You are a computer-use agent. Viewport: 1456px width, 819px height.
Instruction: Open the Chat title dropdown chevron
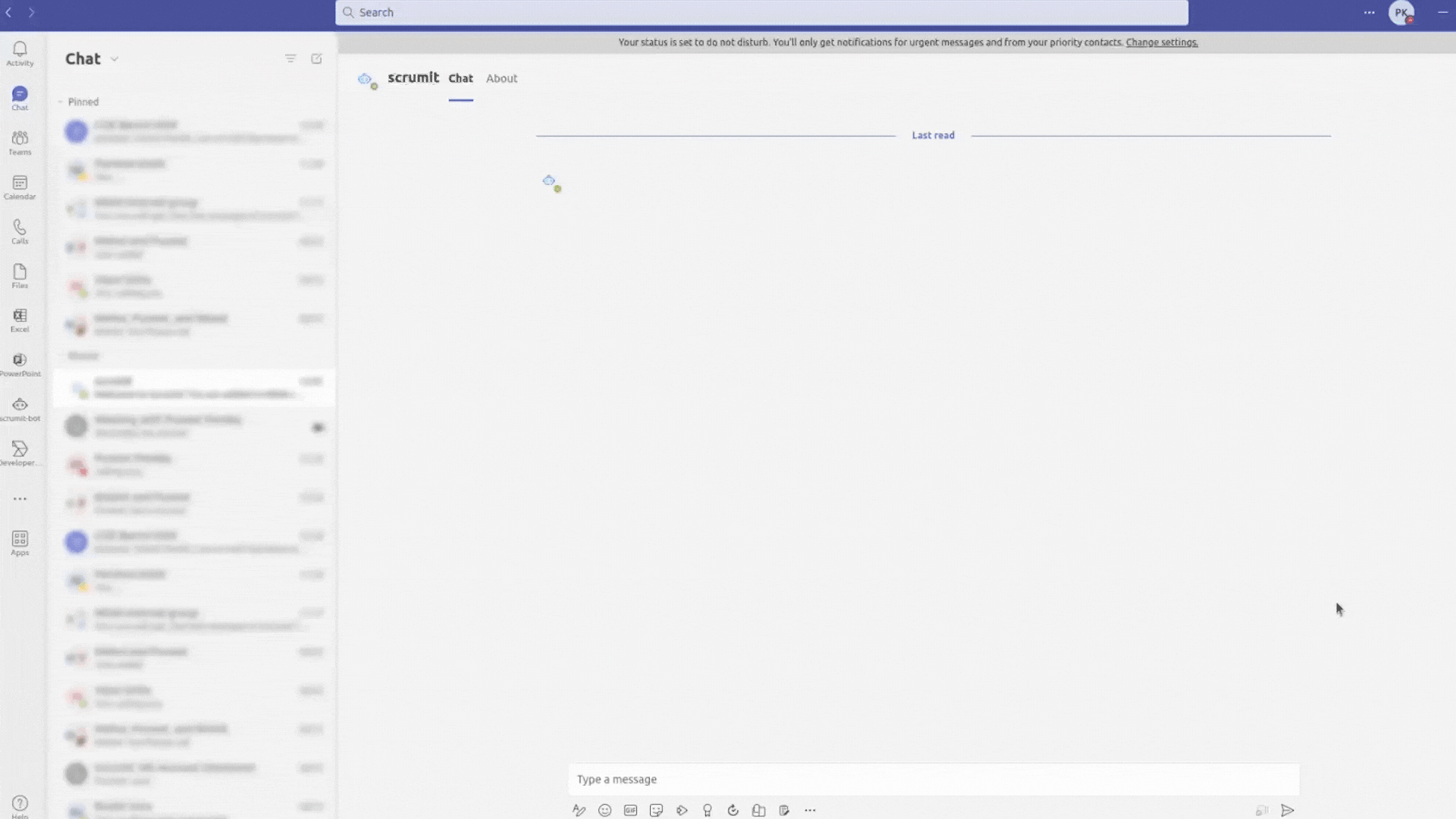coord(115,59)
